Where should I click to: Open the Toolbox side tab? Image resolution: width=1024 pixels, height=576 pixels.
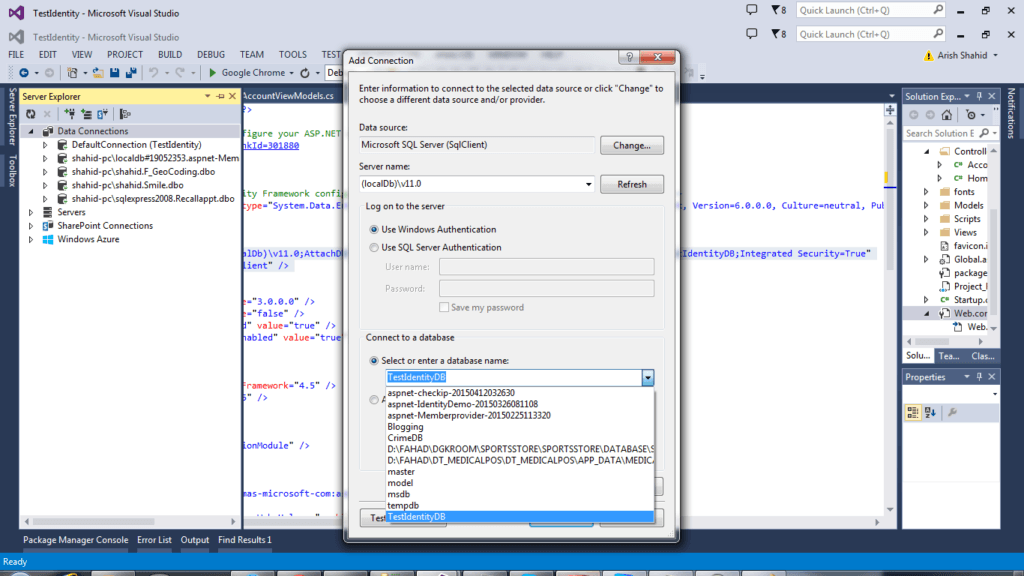coord(12,170)
